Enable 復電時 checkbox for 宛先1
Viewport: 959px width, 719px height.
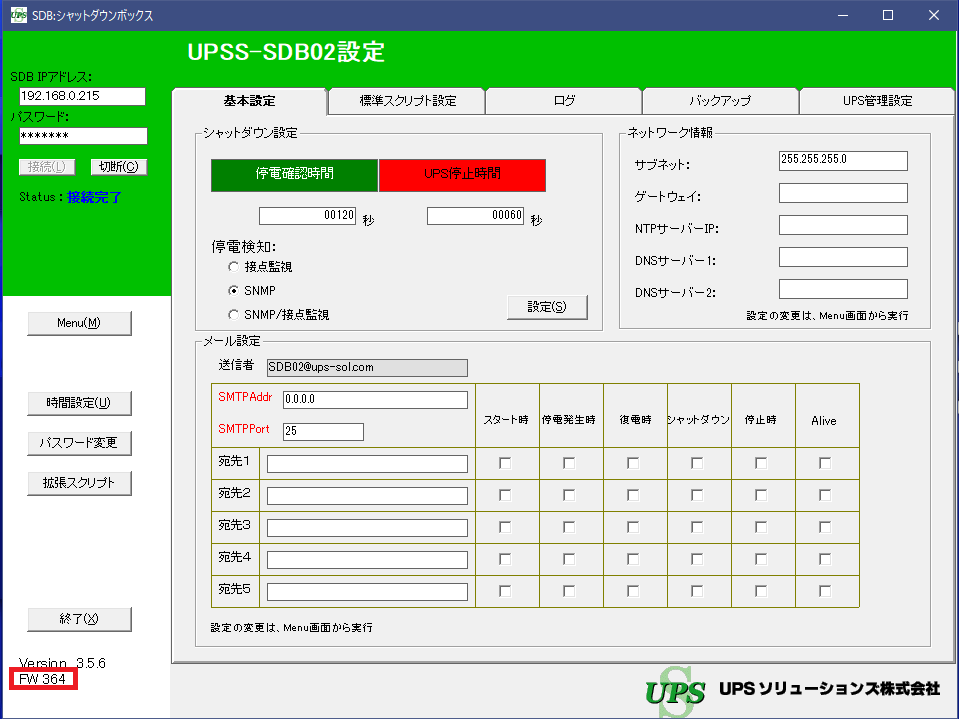click(633, 463)
